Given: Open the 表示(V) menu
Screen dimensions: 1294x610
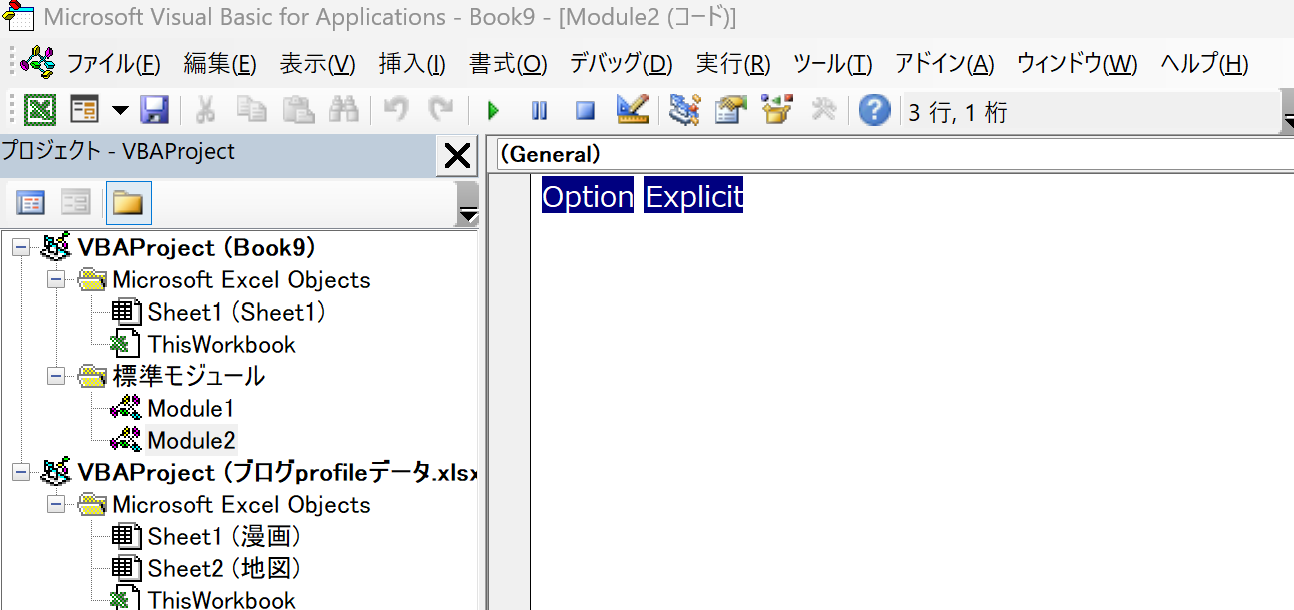Looking at the screenshot, I should pos(317,64).
